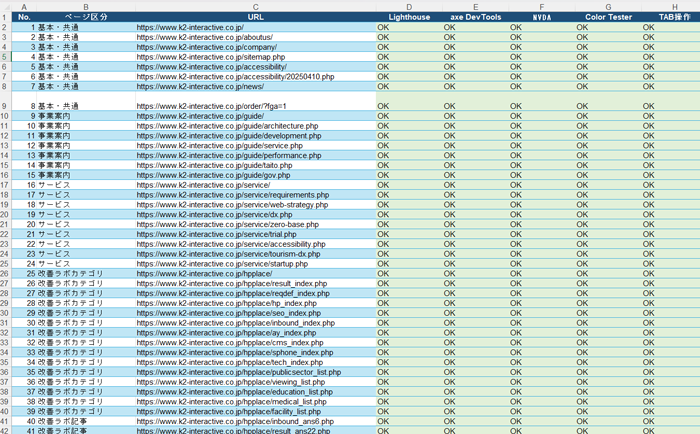Viewport: 700px width, 434px height.
Task: Open the /hpplace/hp_index.php link
Action: tap(227, 303)
